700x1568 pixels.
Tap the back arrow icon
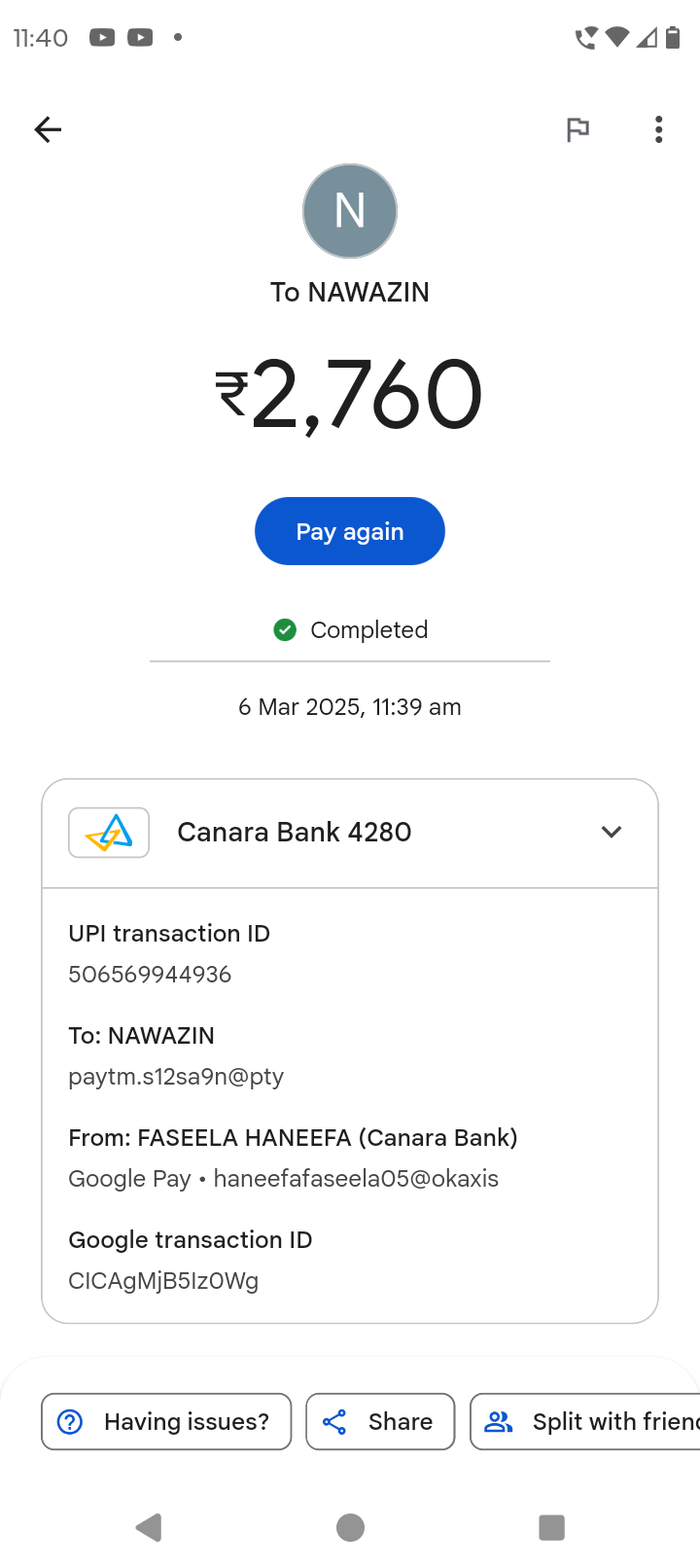pyautogui.click(x=47, y=129)
